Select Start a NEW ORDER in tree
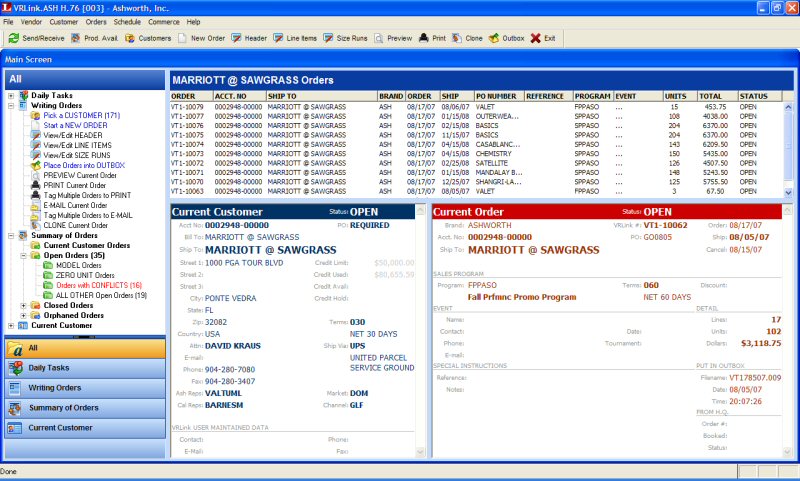The height and width of the screenshot is (481, 800). (76, 125)
